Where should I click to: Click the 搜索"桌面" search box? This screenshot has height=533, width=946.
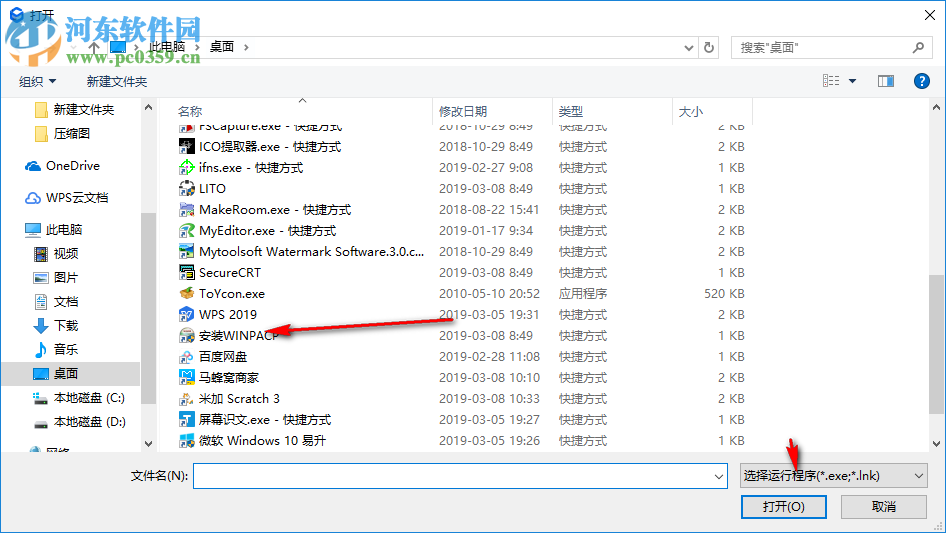click(831, 47)
